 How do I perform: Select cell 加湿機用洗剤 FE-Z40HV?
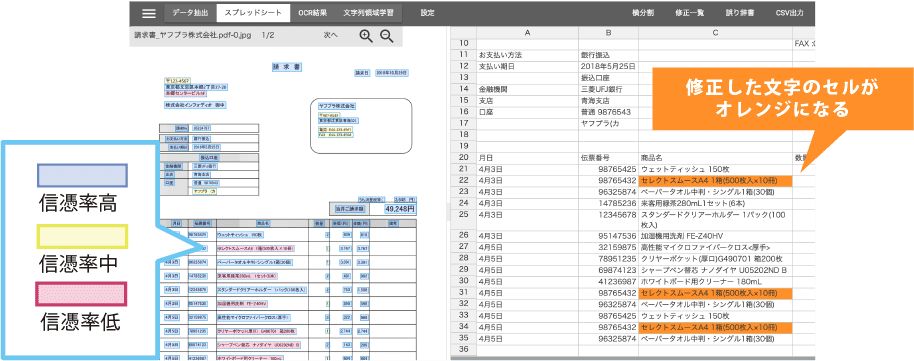715,236
